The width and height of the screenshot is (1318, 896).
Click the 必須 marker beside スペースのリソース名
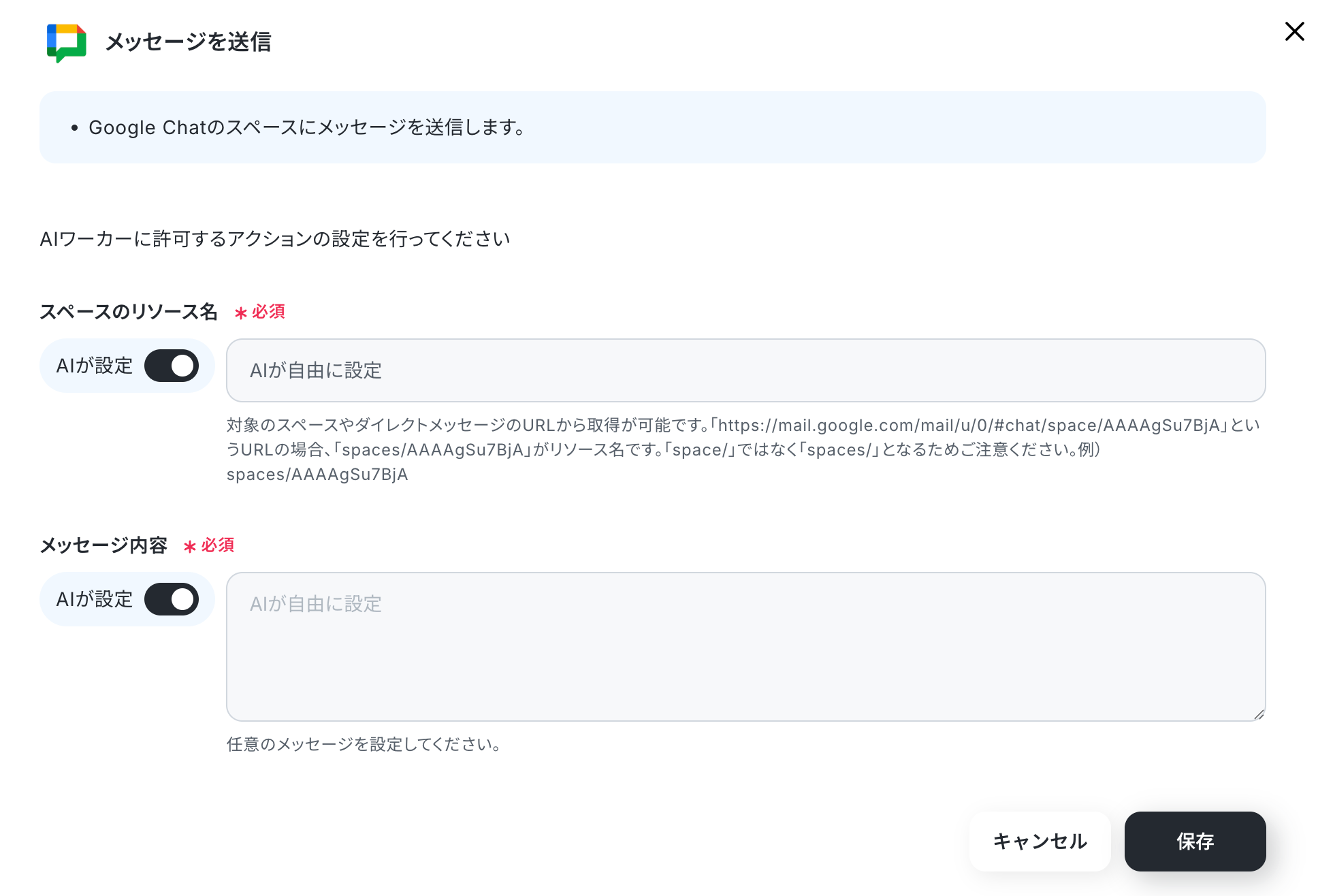click(259, 312)
